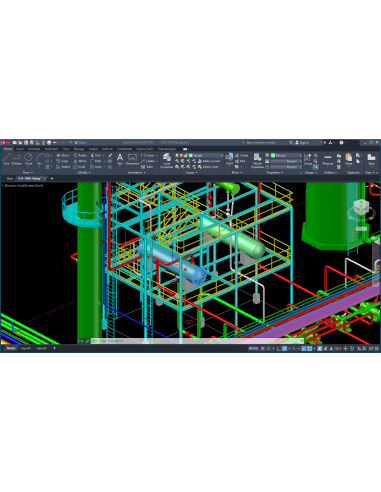Expand the Modify panel
The height and width of the screenshot is (492, 381).
tap(84, 173)
